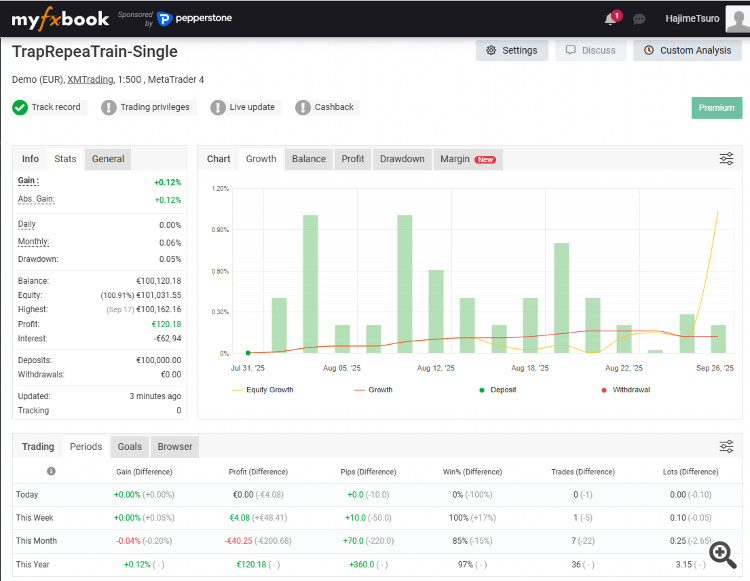The height and width of the screenshot is (581, 750).
Task: Click the Pips (Difference) column header
Action: [368, 472]
